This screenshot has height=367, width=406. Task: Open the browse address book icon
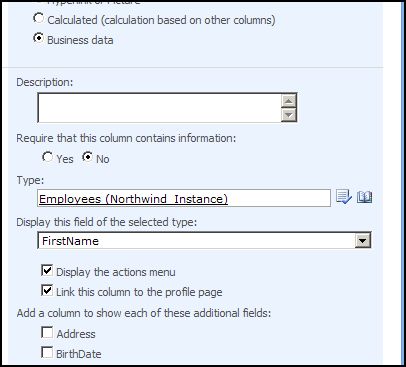pos(364,197)
